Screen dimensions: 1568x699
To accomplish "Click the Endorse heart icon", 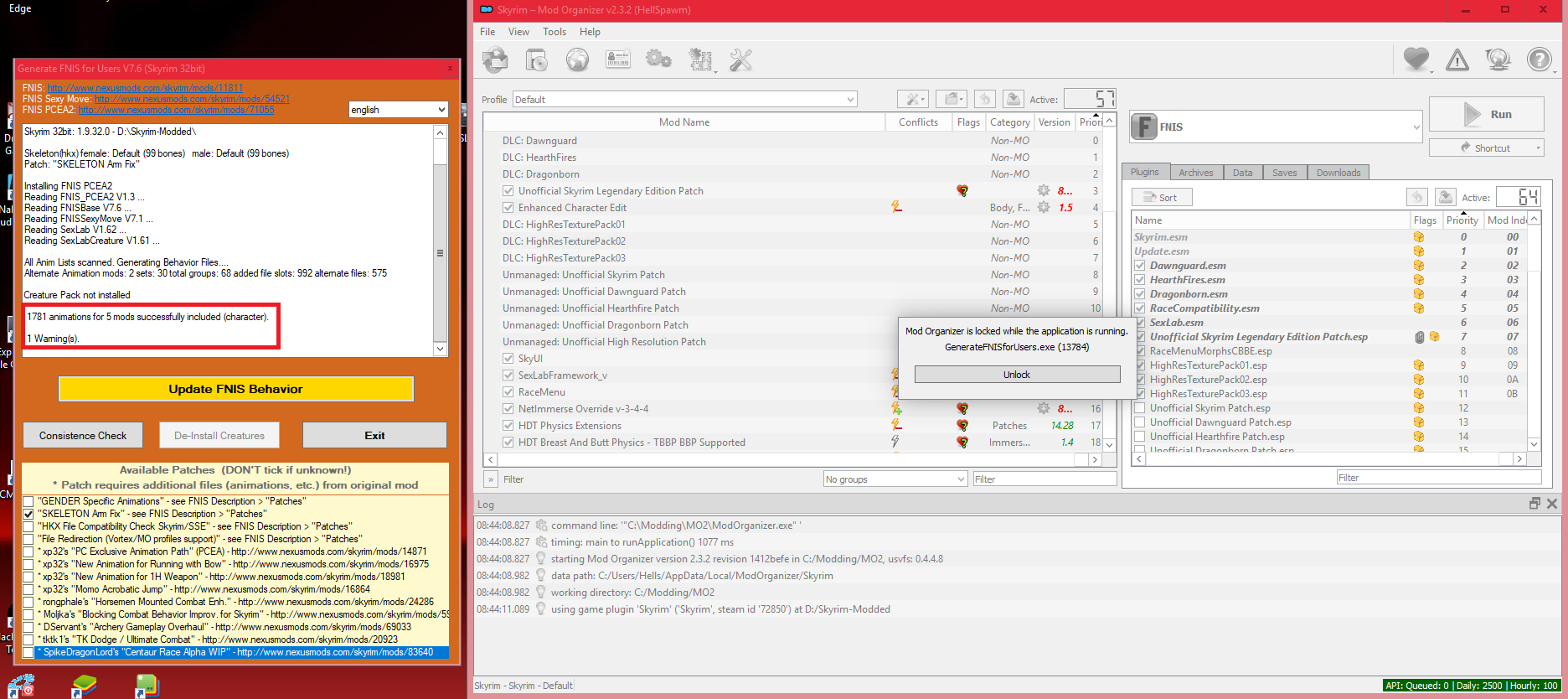I will [x=1416, y=60].
